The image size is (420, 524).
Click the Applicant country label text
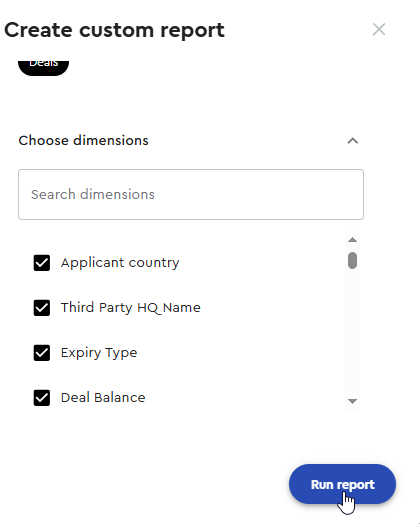[x=120, y=263]
